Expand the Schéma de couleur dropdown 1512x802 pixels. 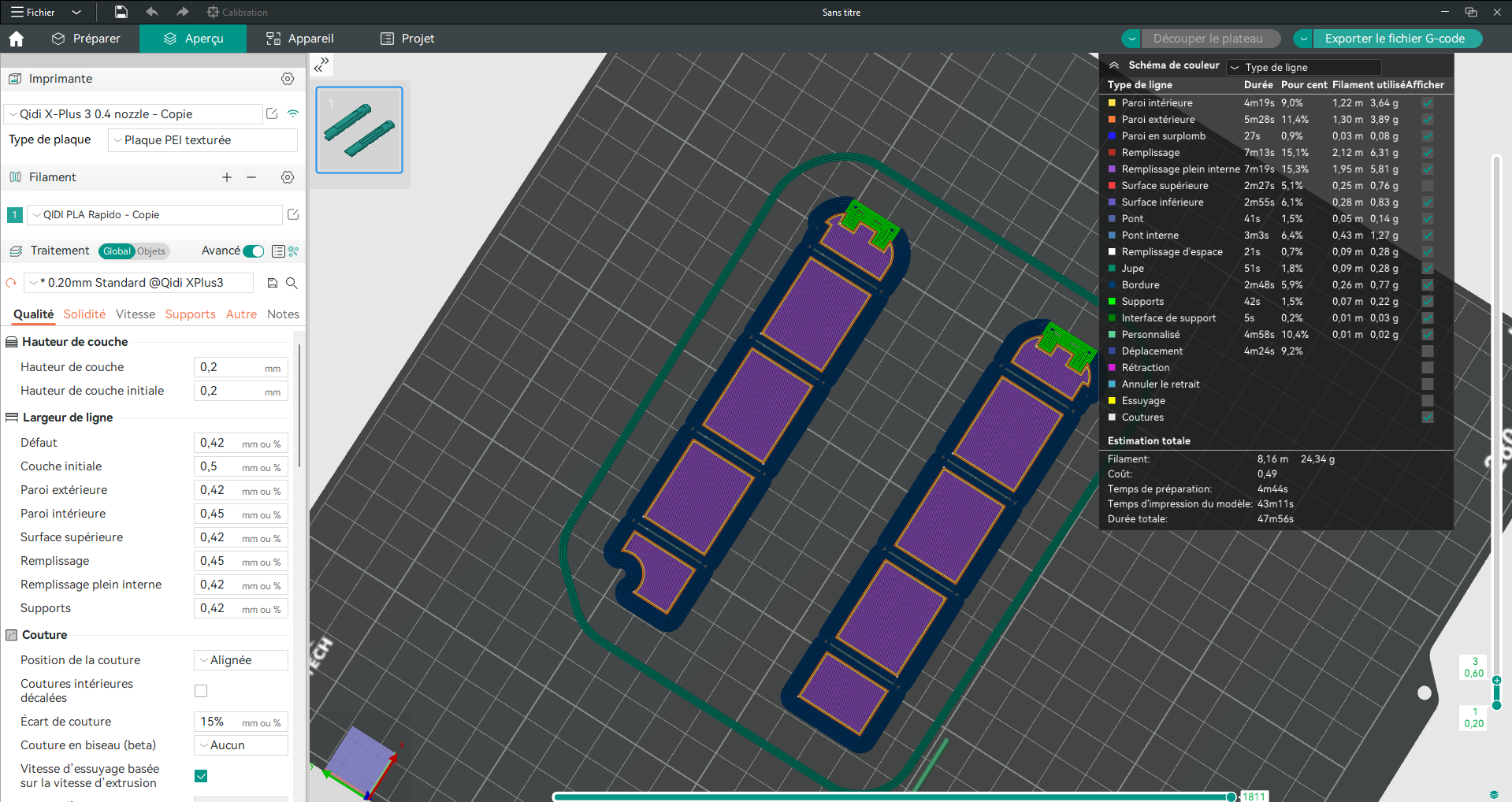pyautogui.click(x=1304, y=68)
